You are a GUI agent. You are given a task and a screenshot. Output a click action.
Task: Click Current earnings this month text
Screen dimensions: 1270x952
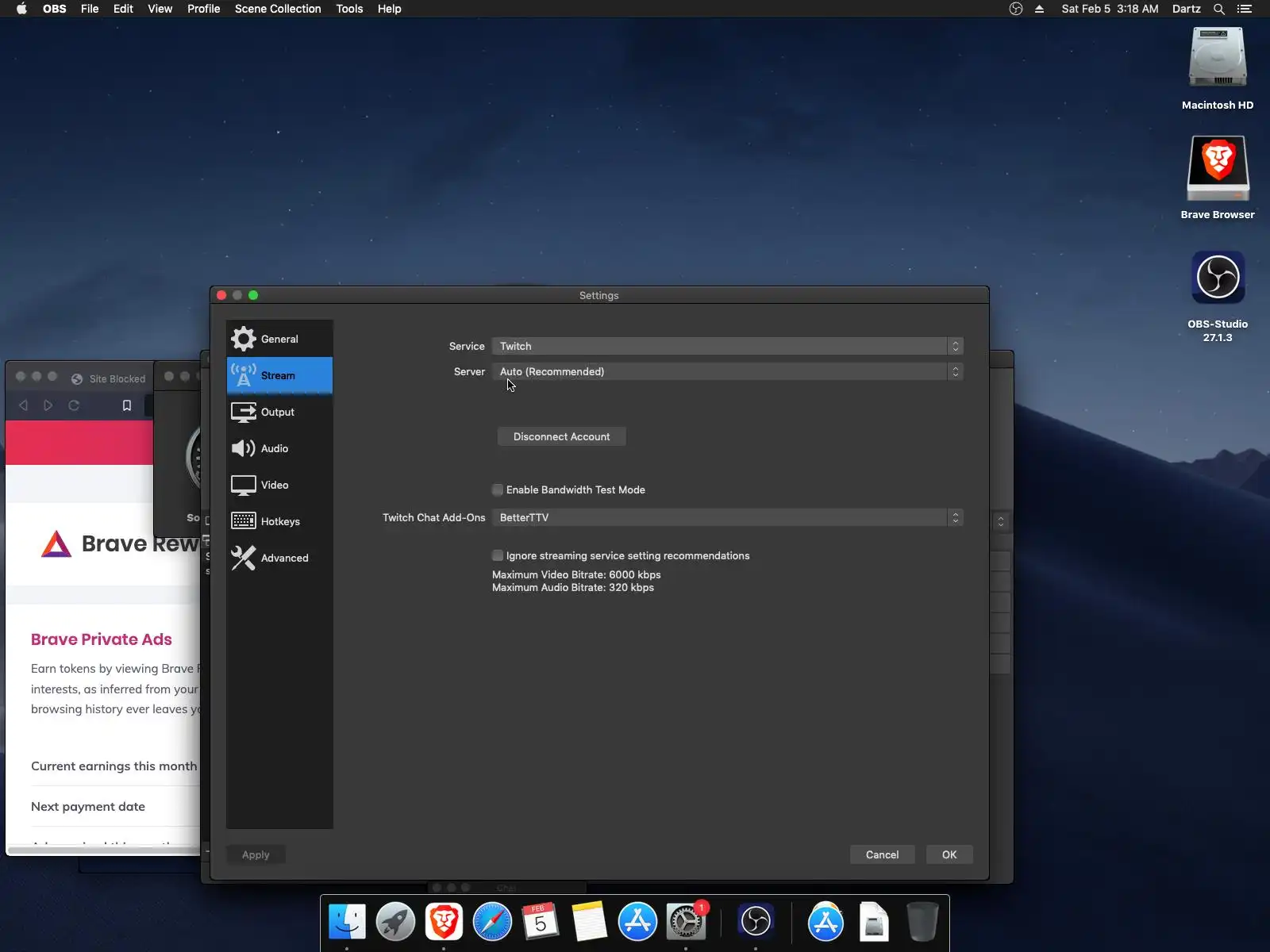pyautogui.click(x=114, y=766)
